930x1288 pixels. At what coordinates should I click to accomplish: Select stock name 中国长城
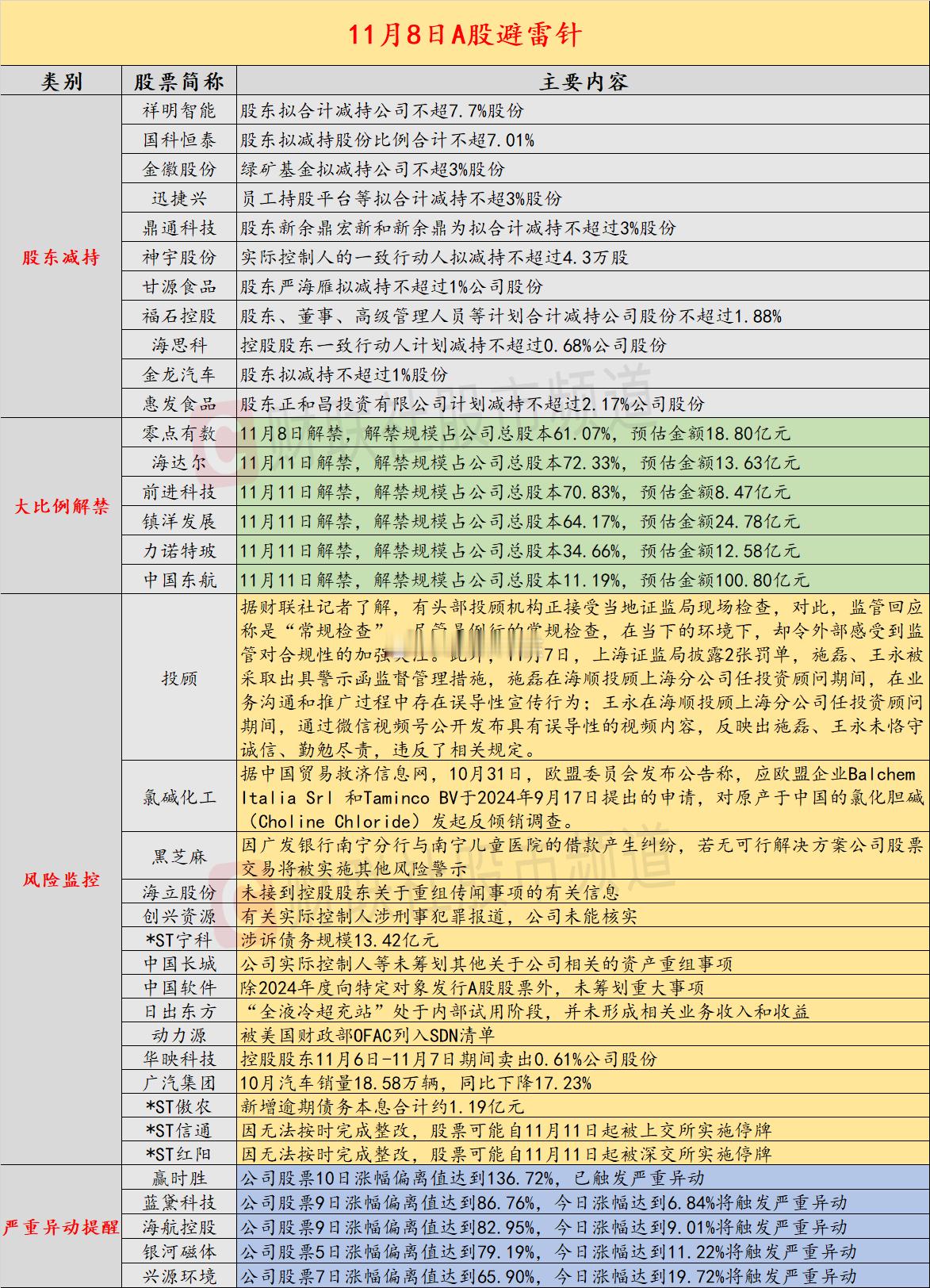pos(179,964)
